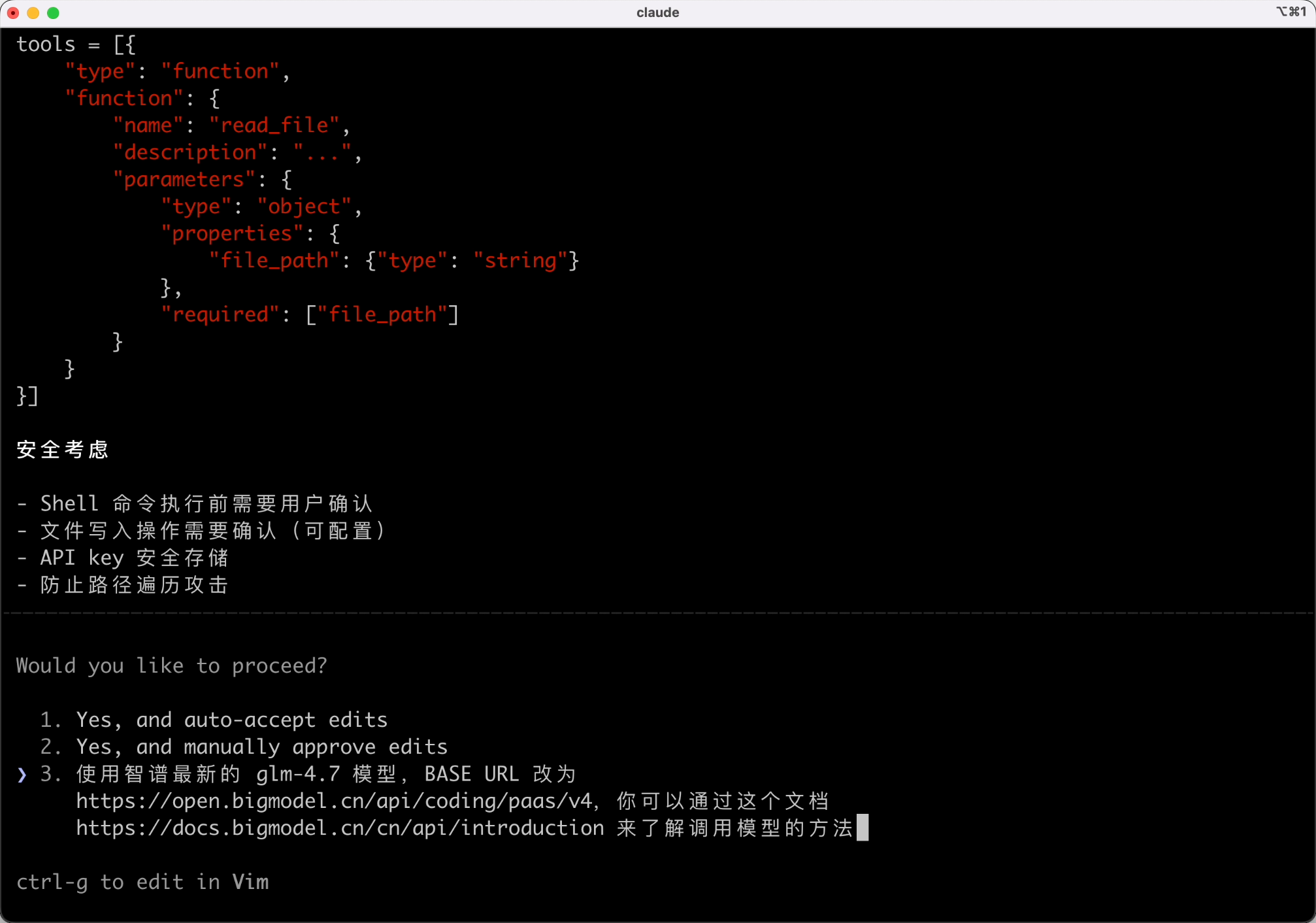Click the Would you like to proceed prompt
The height and width of the screenshot is (923, 1316).
coord(171,665)
